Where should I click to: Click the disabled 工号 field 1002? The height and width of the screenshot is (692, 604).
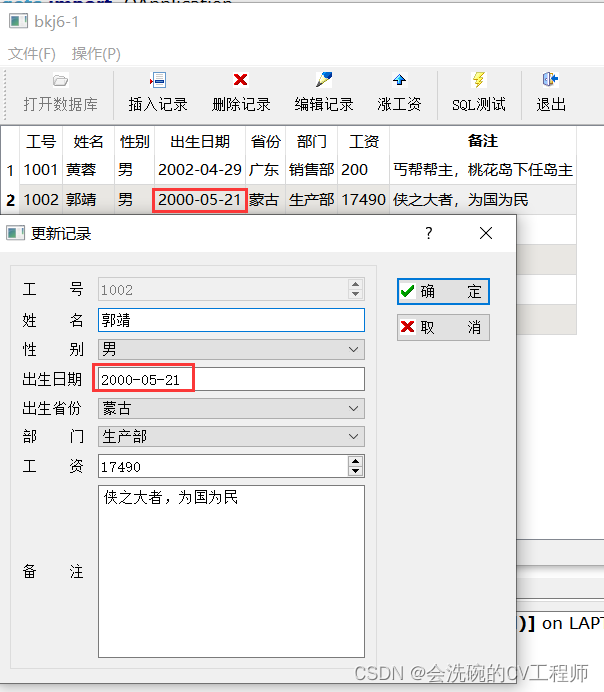223,290
